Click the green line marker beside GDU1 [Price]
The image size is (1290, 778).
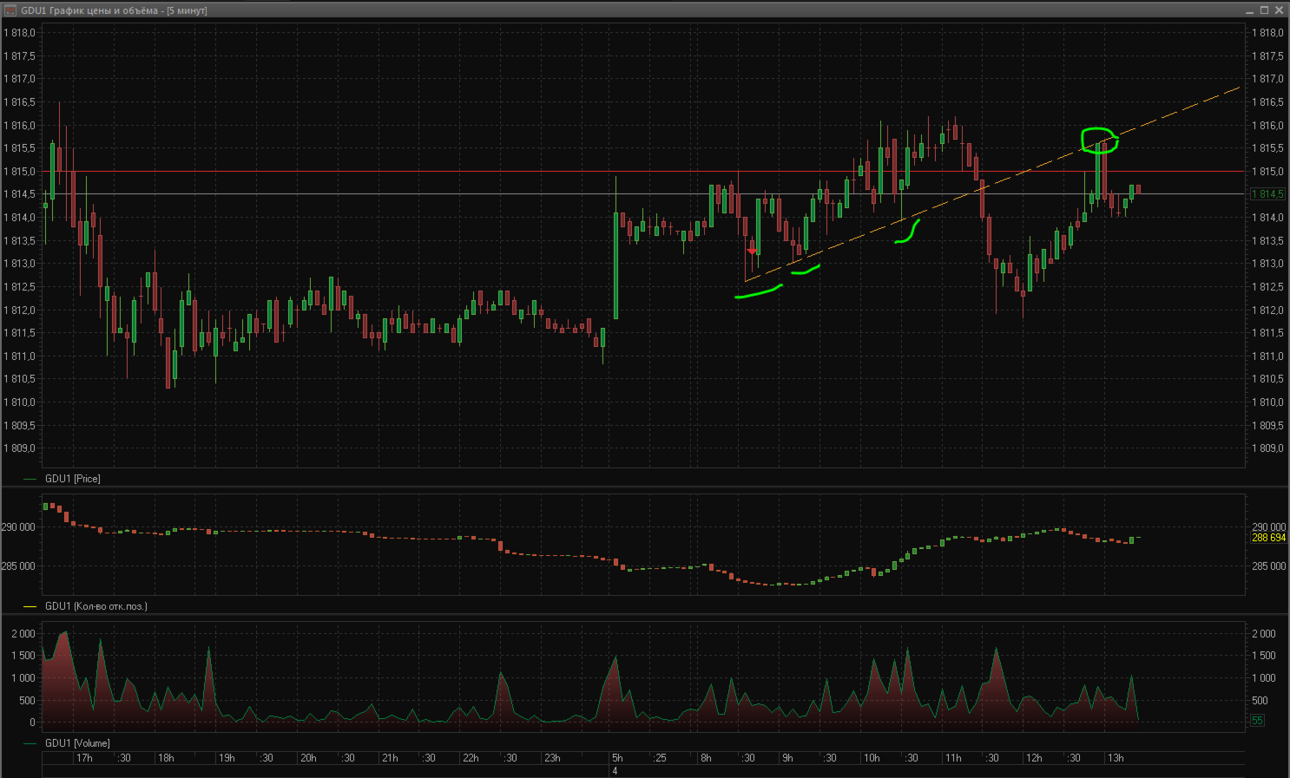coord(30,479)
